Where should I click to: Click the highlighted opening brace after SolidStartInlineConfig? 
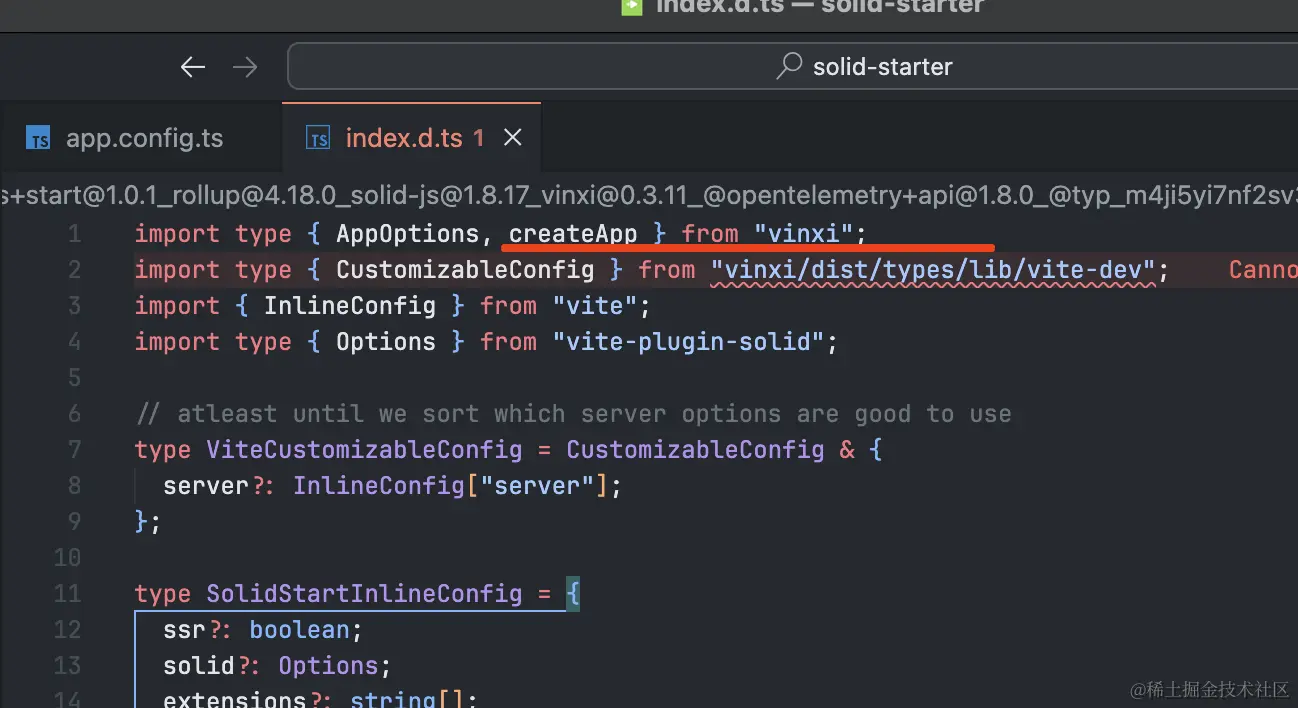[x=573, y=594]
